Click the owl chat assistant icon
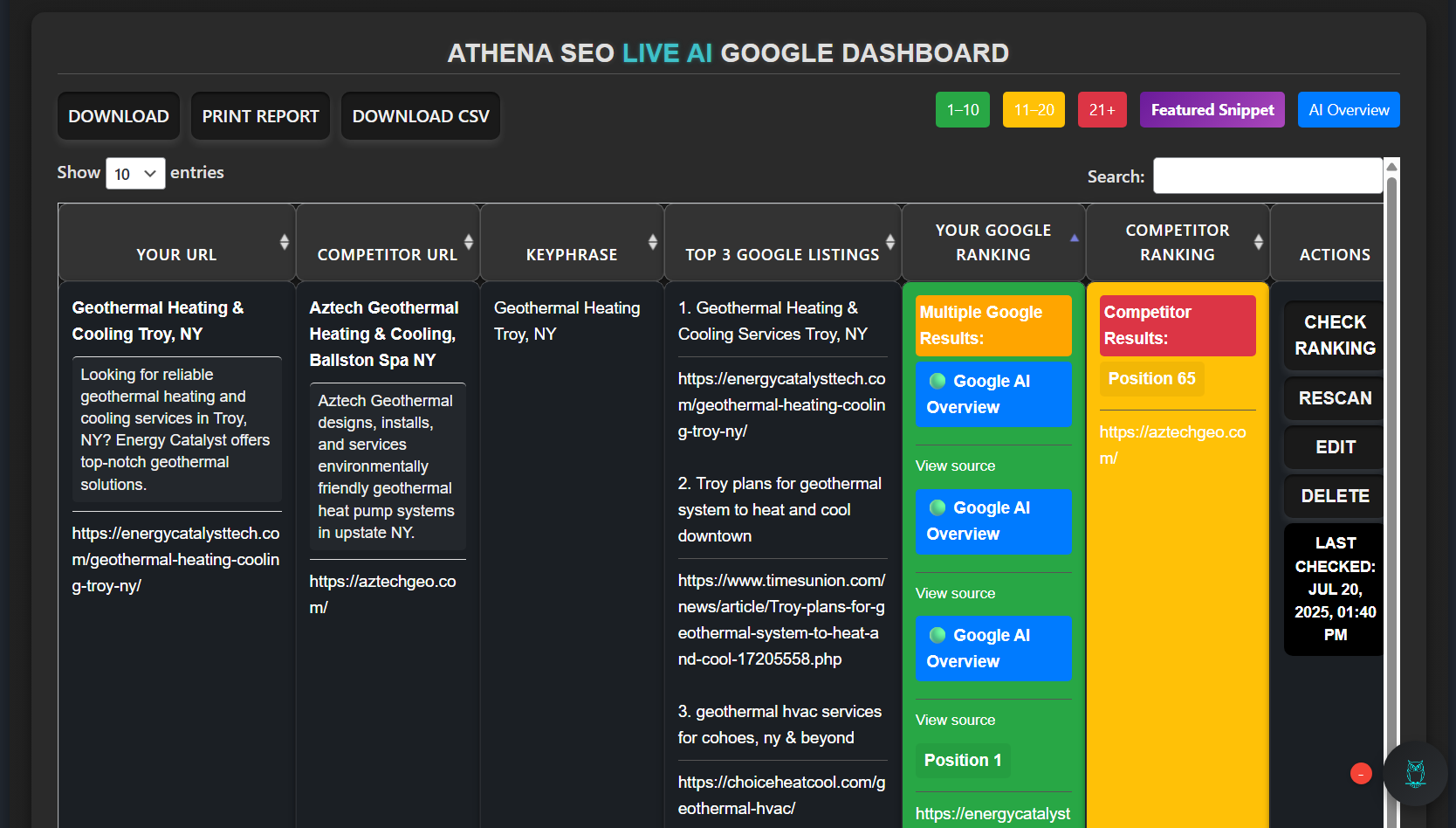 coord(1415,774)
